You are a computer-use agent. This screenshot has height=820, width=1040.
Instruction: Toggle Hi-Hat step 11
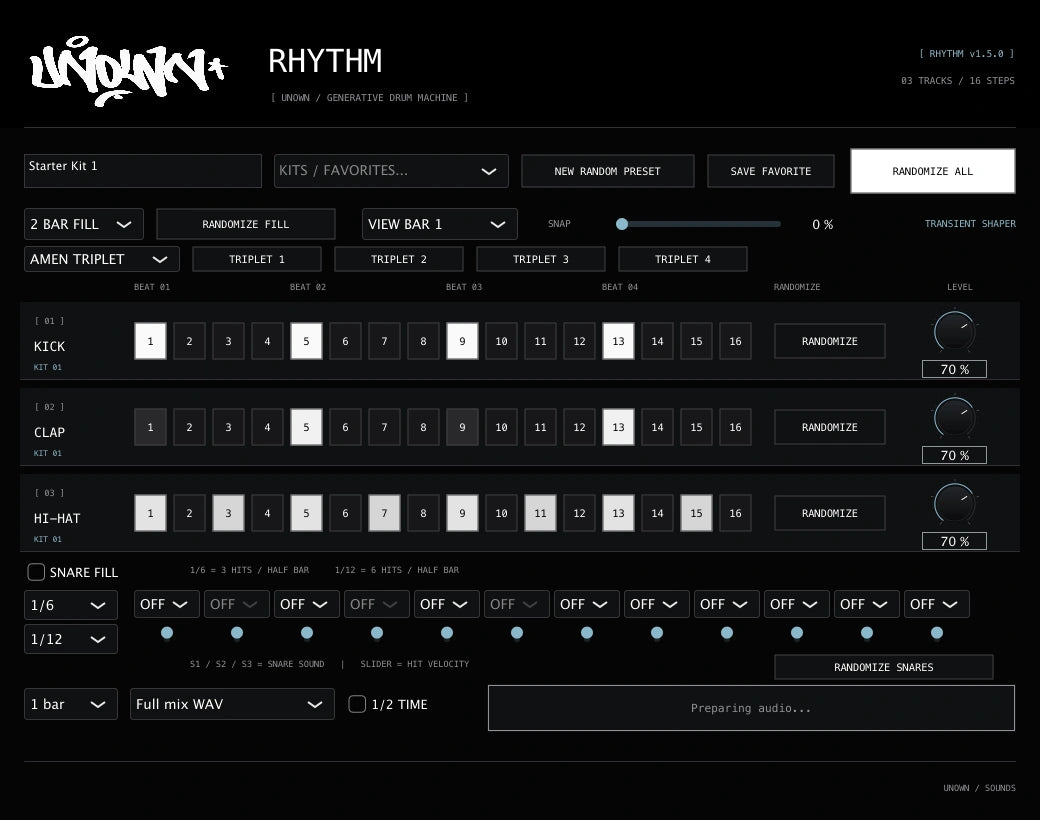541,513
